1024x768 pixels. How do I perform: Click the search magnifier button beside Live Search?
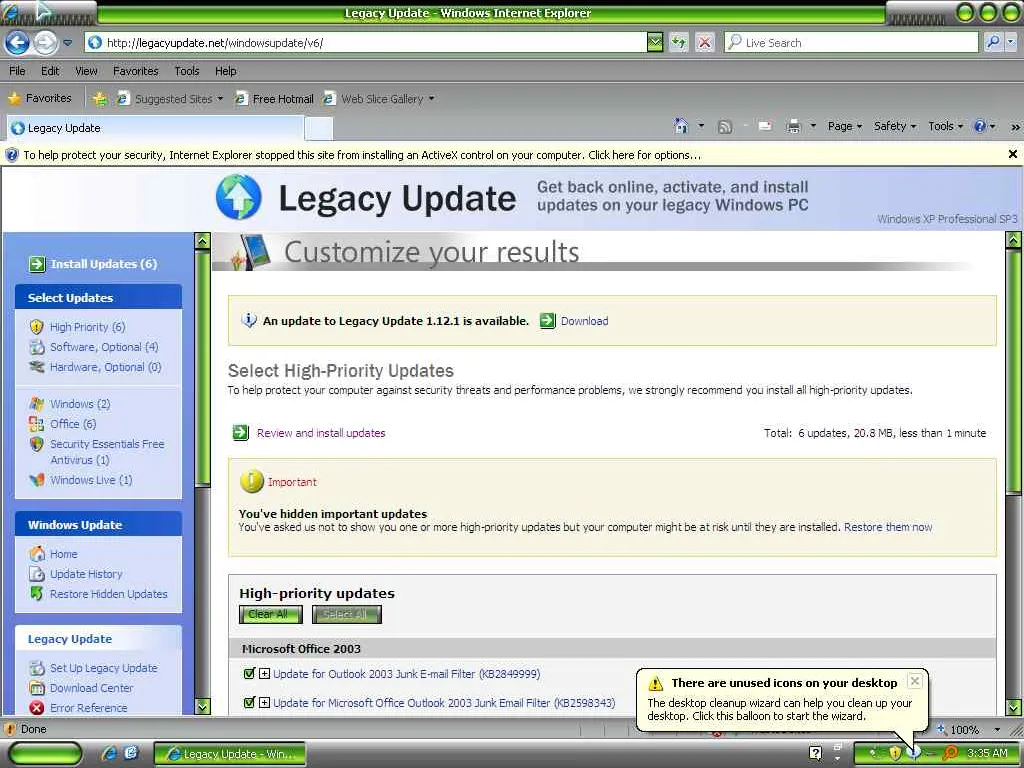993,43
